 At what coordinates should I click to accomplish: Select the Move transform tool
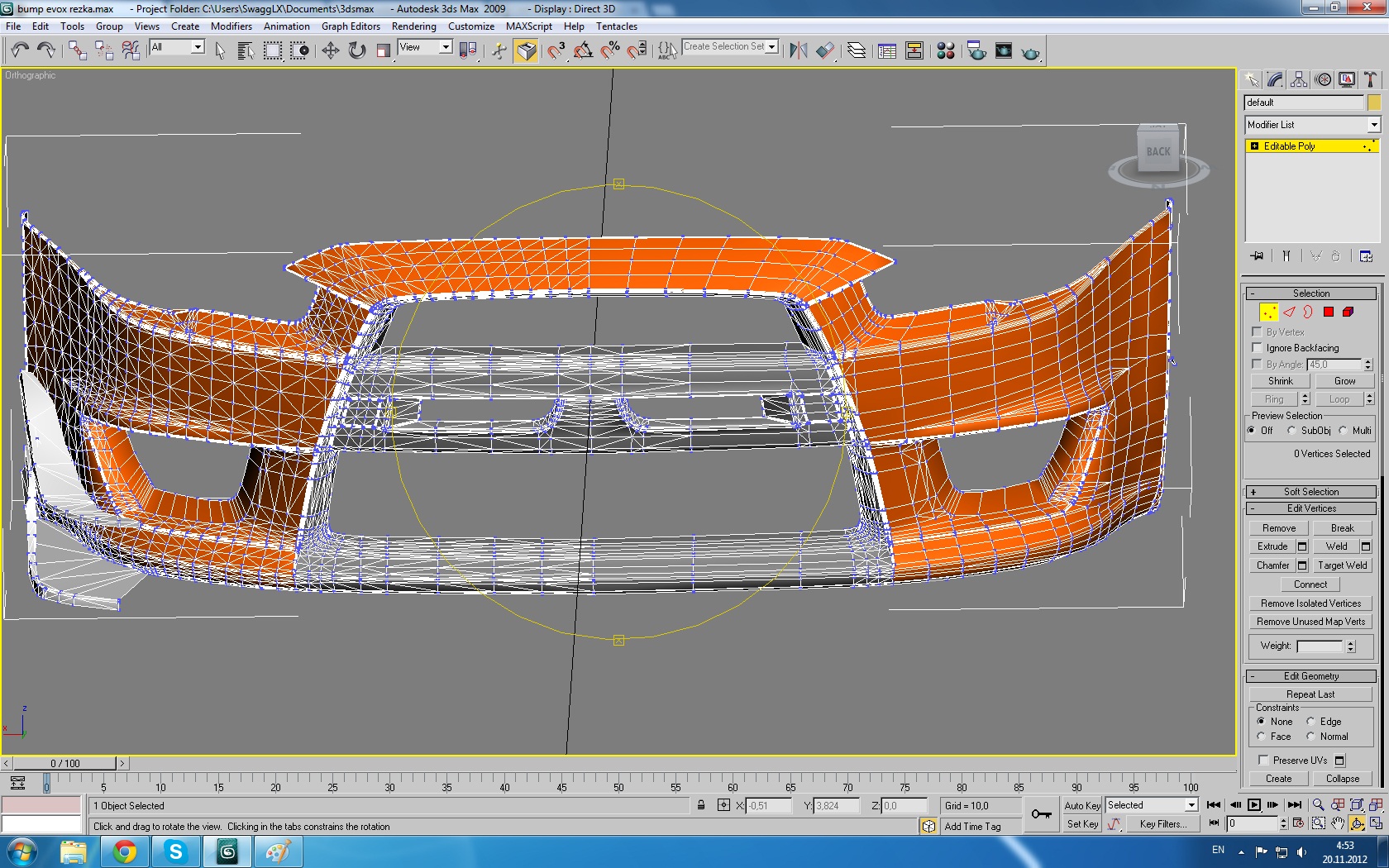(330, 51)
